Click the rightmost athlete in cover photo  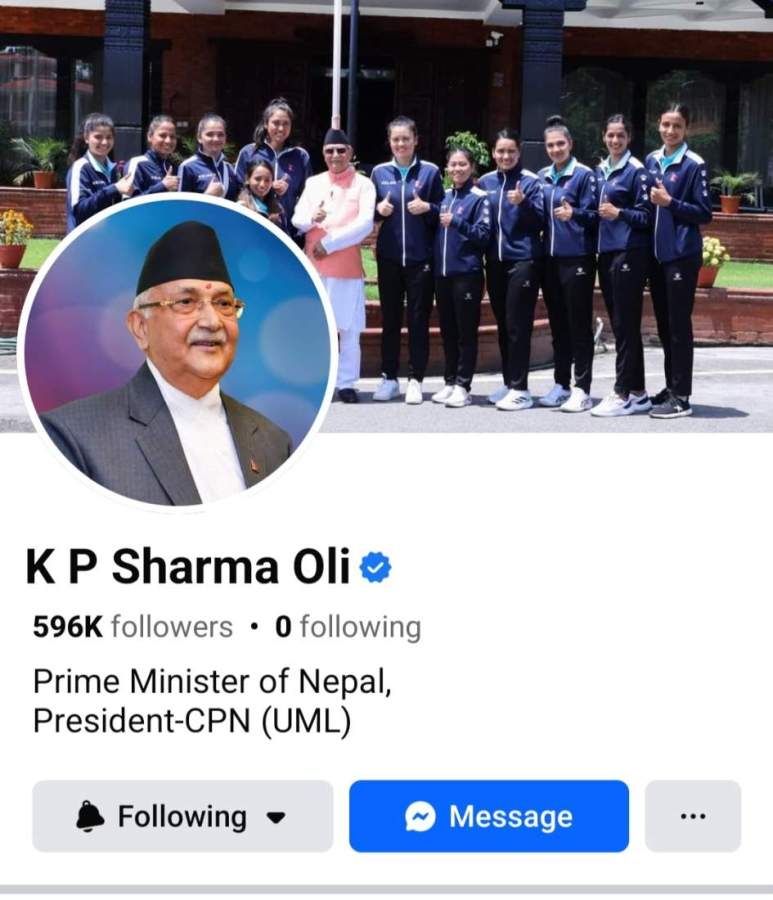point(675,259)
